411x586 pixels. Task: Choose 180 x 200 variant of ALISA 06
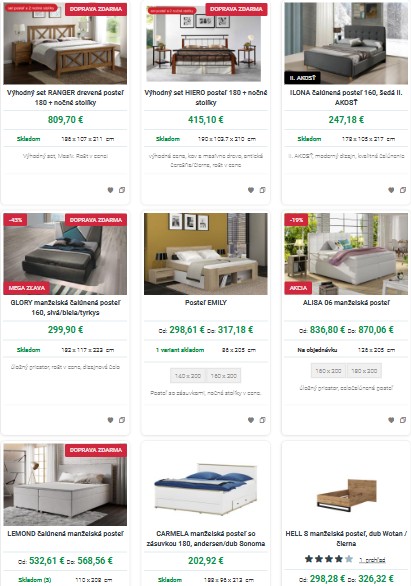[364, 371]
